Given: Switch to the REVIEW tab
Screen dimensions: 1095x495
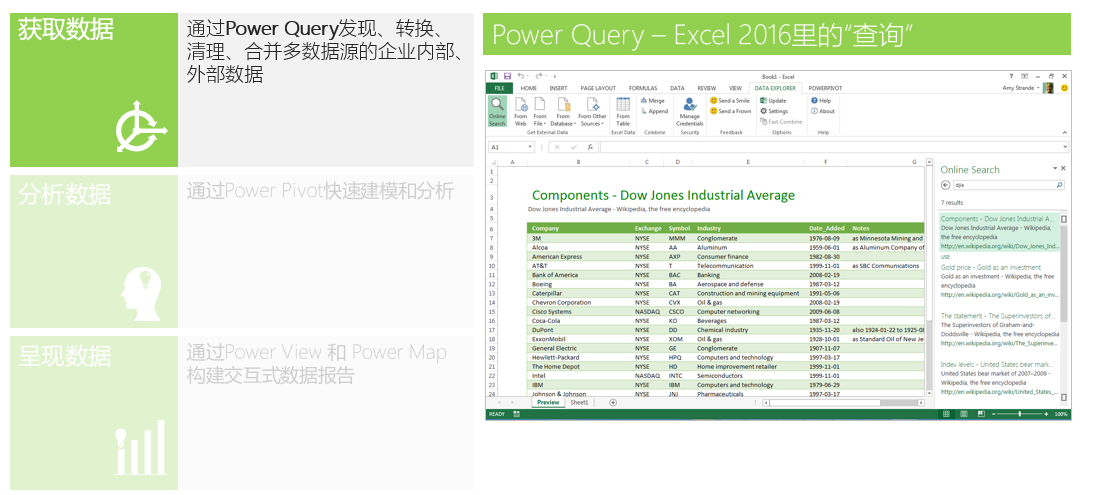Looking at the screenshot, I should (707, 89).
